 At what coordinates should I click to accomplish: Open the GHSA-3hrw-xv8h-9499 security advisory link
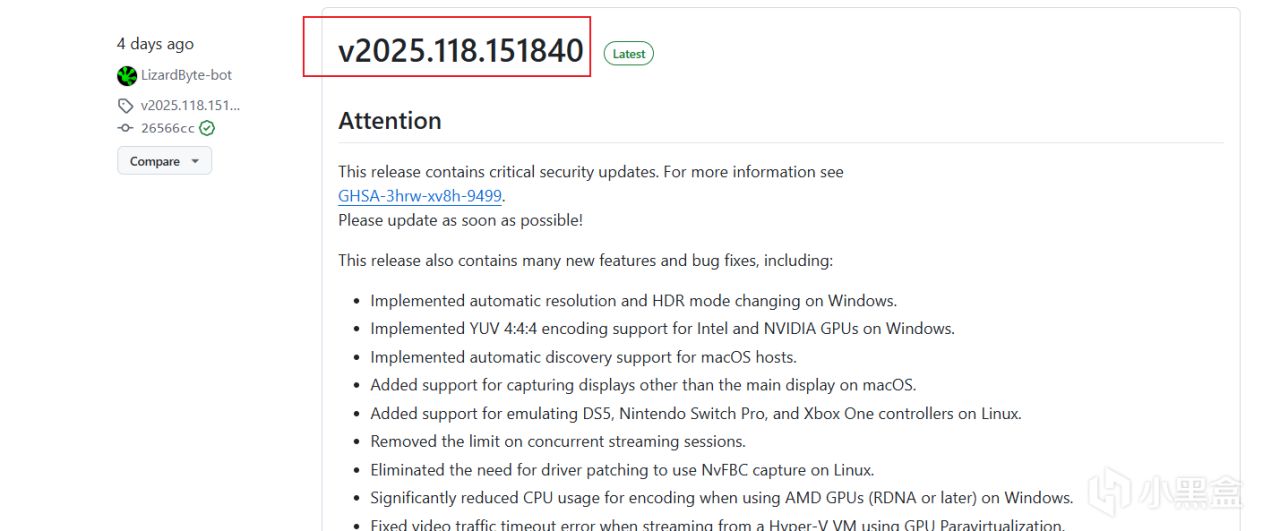pos(420,196)
